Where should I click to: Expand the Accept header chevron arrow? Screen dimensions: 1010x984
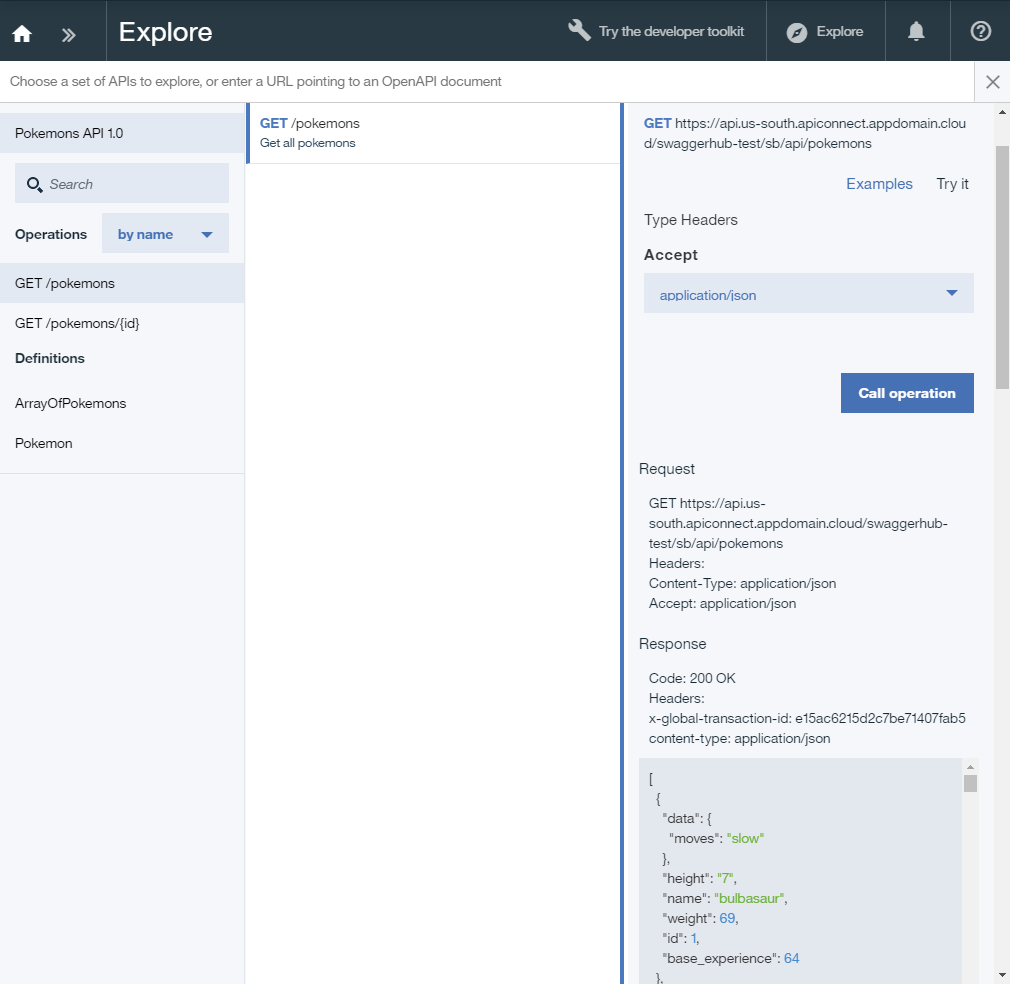coord(953,293)
